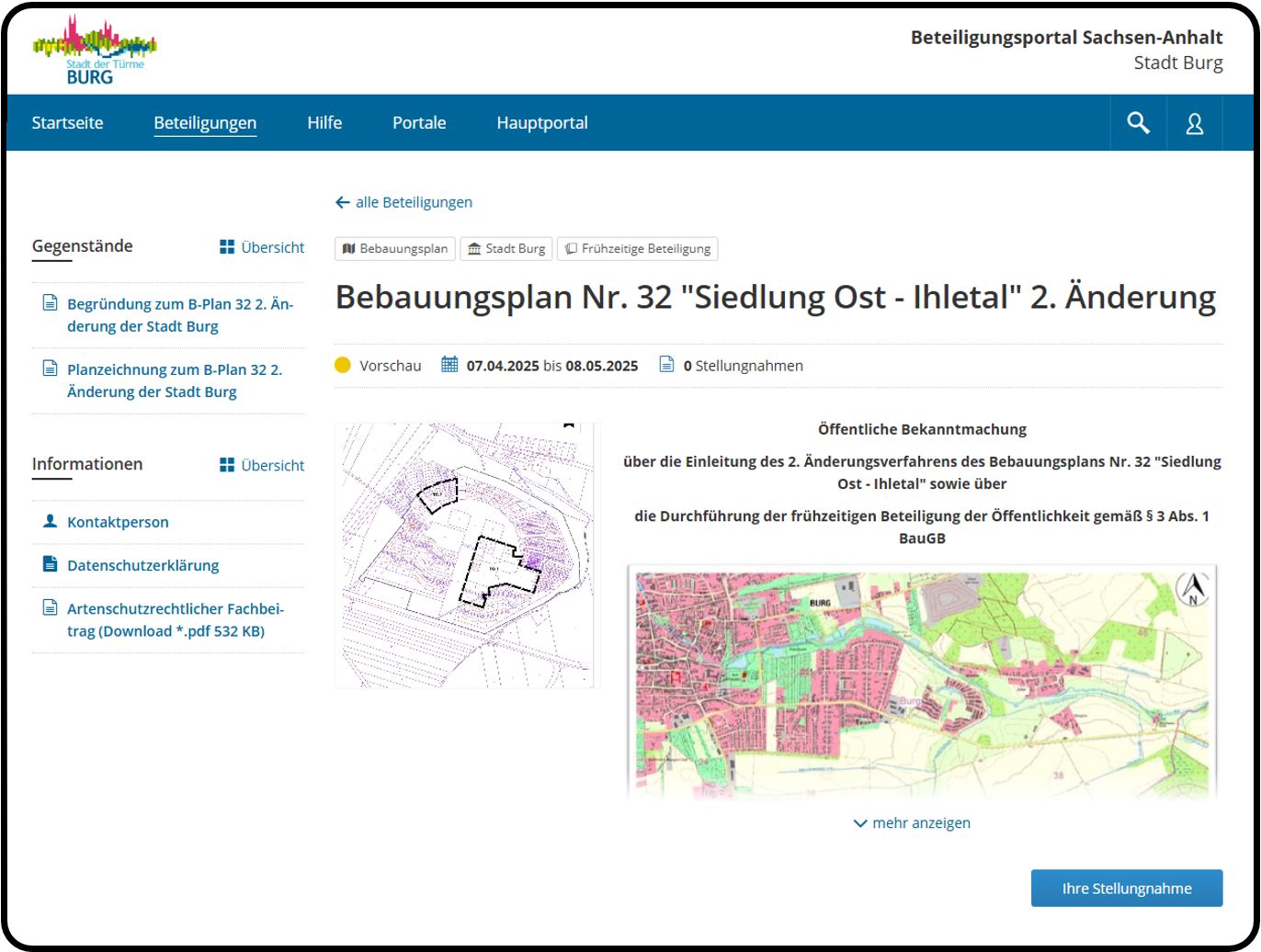Screen dimensions: 1261x952
Task: Click the 0 Stellungnahmen counter text
Action: click(743, 366)
